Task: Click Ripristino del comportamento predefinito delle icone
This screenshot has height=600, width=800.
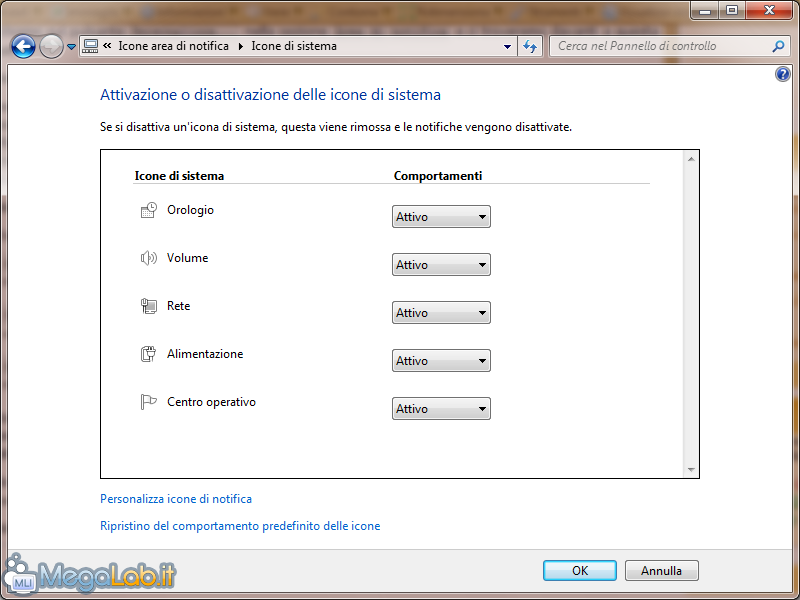Action: pyautogui.click(x=240, y=526)
